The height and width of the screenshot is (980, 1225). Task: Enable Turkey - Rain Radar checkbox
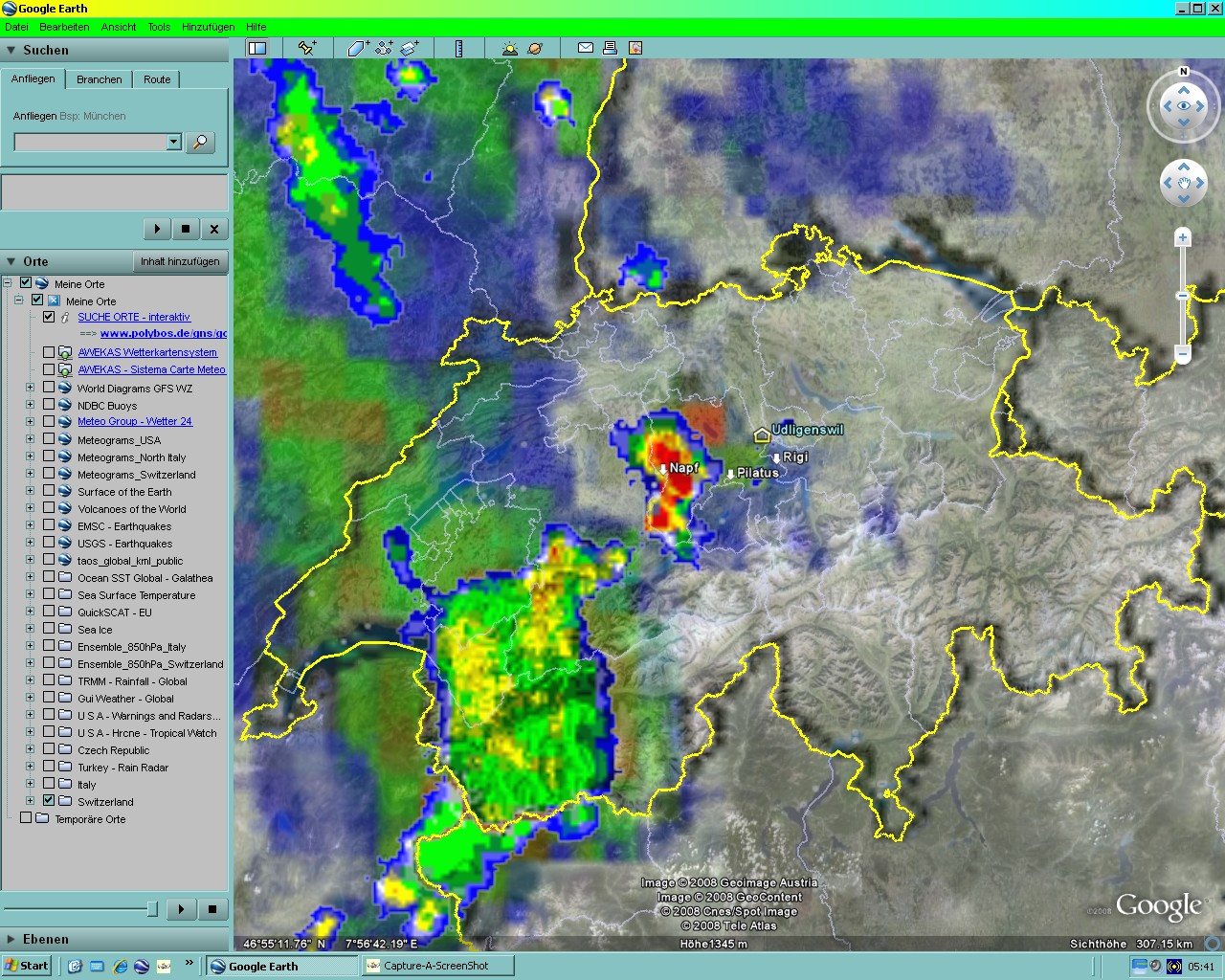pos(49,767)
